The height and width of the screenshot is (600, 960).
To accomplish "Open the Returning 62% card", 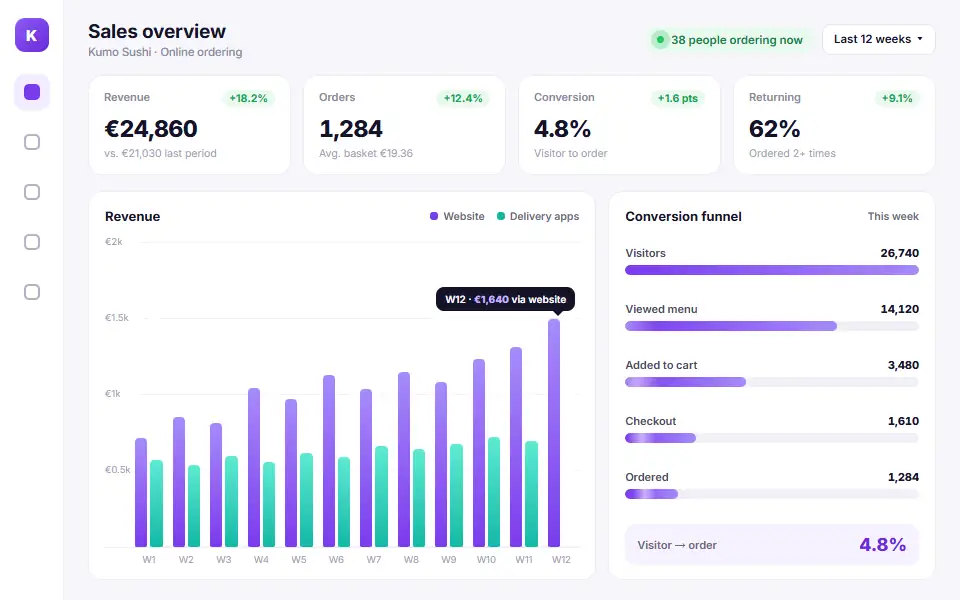I will (x=834, y=125).
